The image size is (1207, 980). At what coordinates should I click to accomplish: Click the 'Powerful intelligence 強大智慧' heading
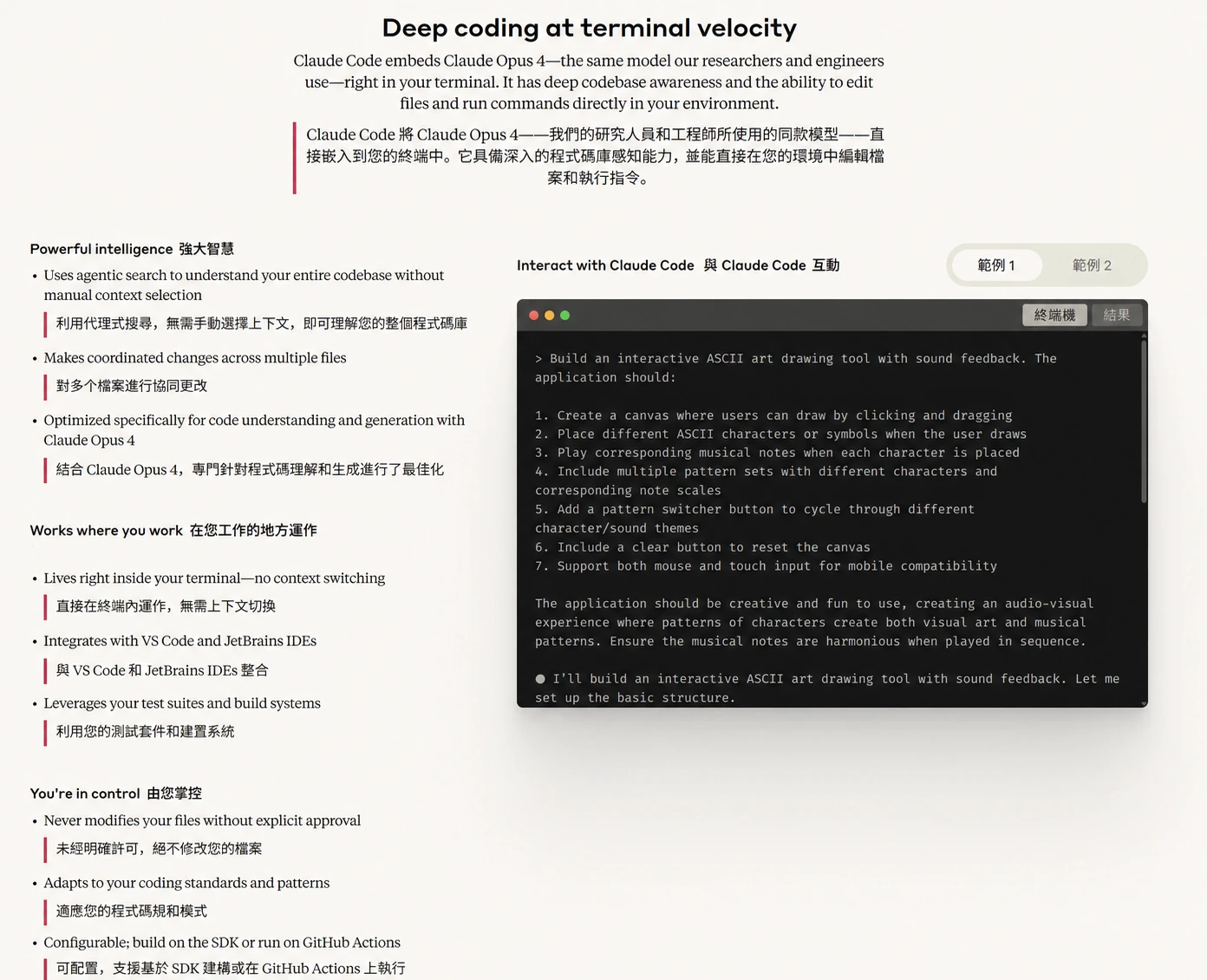(132, 249)
